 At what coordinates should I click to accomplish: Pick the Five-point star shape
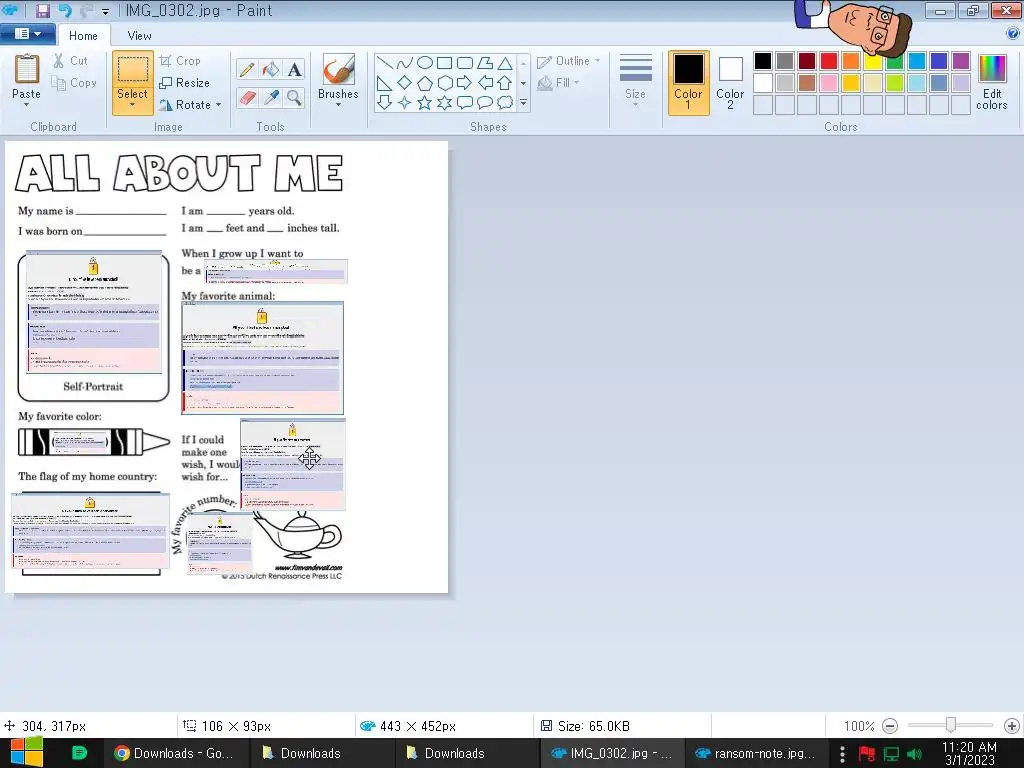click(x=424, y=103)
